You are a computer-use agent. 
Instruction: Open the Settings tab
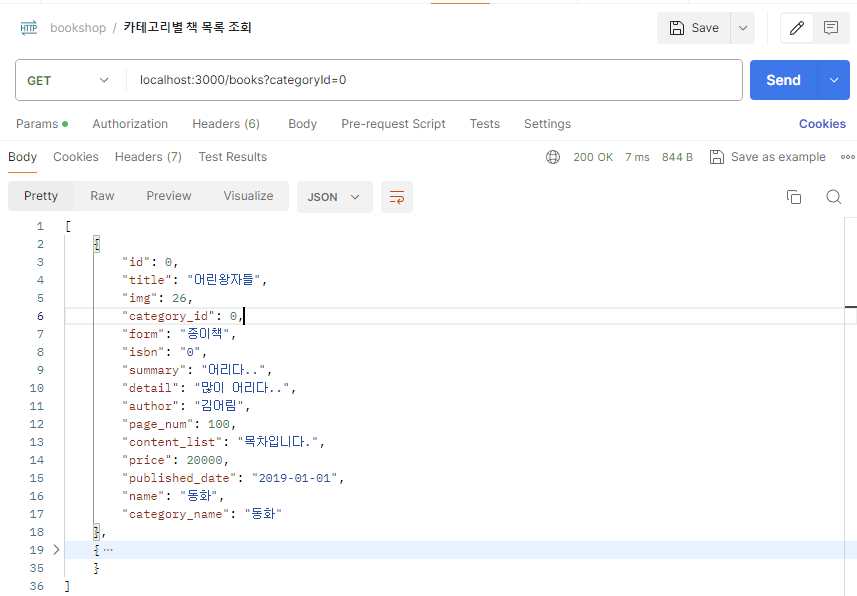547,124
